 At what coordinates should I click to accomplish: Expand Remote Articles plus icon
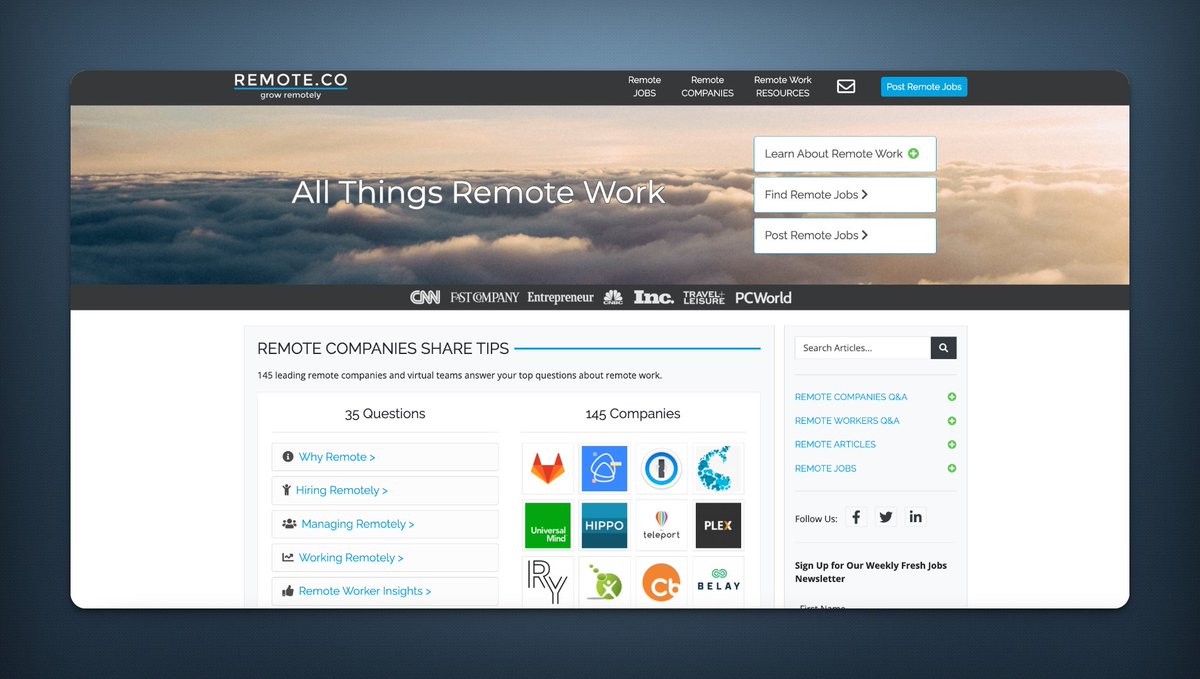pos(952,445)
